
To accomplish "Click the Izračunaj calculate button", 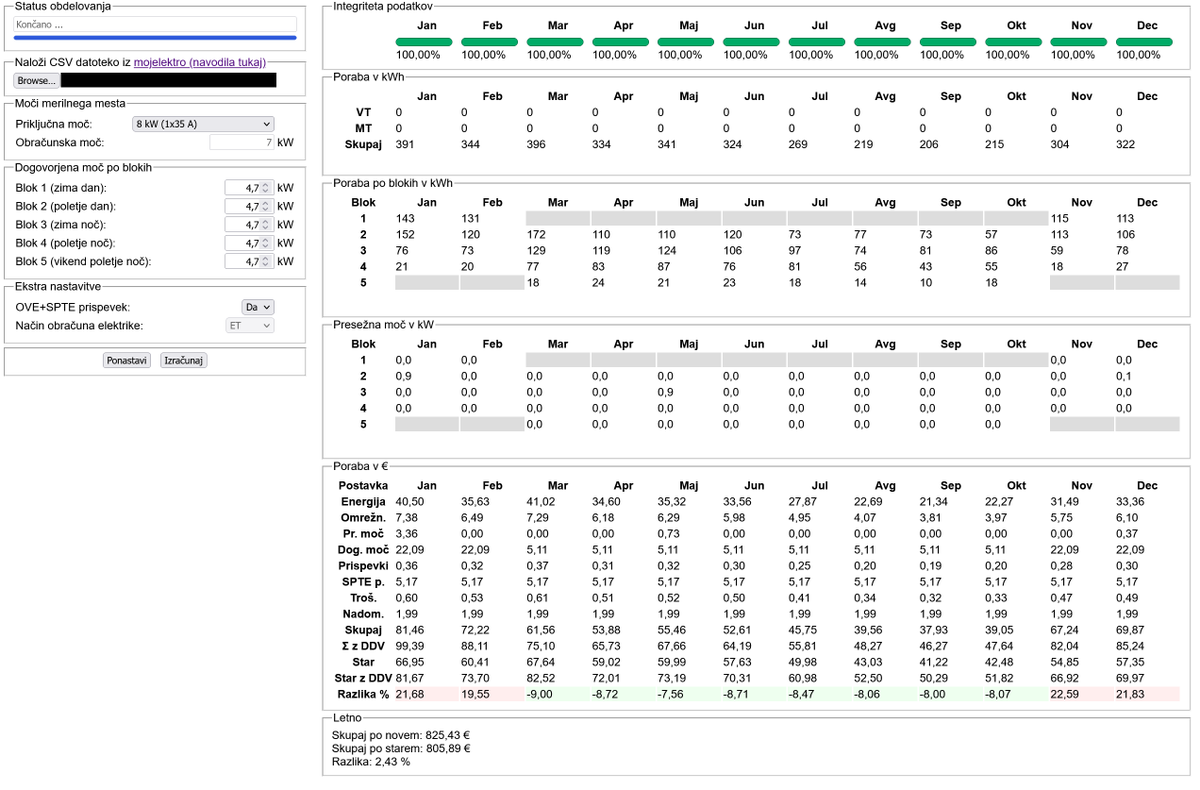I will 183,360.
